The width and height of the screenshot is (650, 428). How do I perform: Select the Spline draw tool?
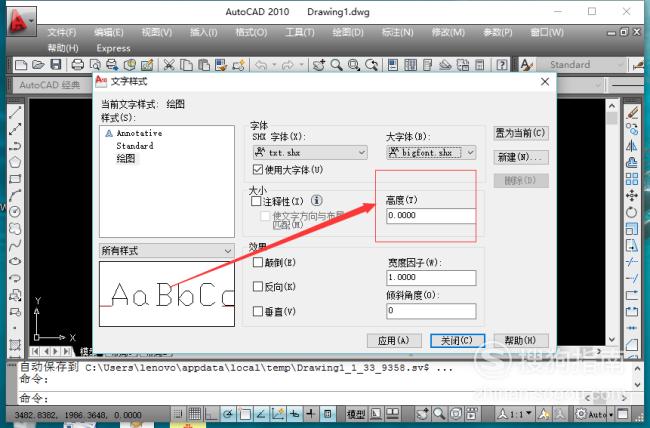[x=15, y=245]
